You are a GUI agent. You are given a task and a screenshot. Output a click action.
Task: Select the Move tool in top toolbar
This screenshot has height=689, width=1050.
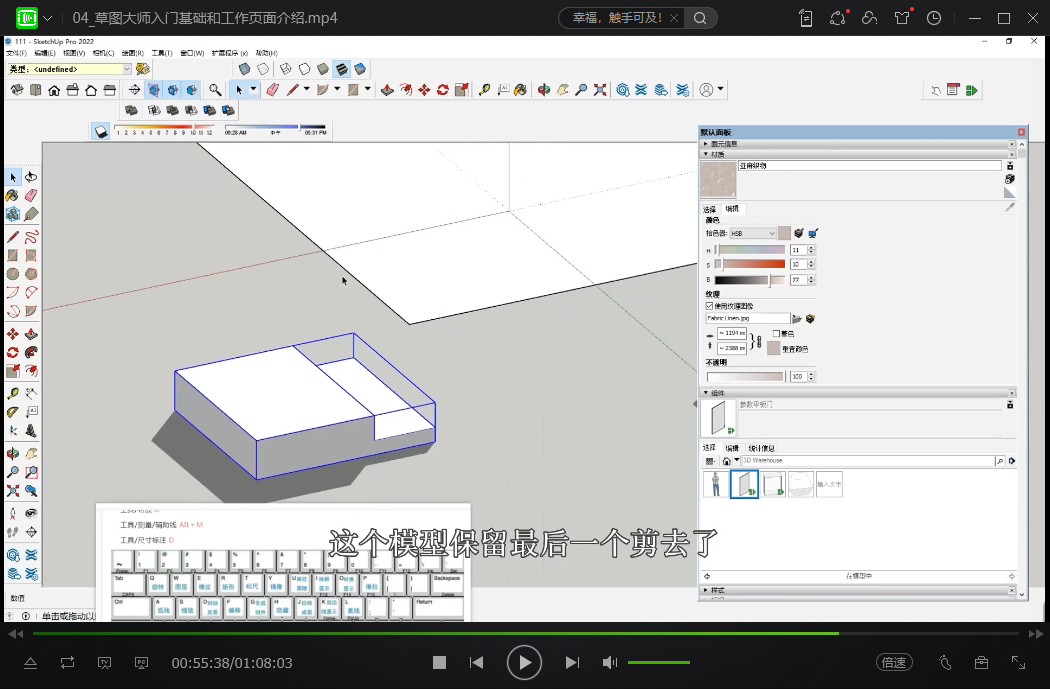[x=424, y=90]
